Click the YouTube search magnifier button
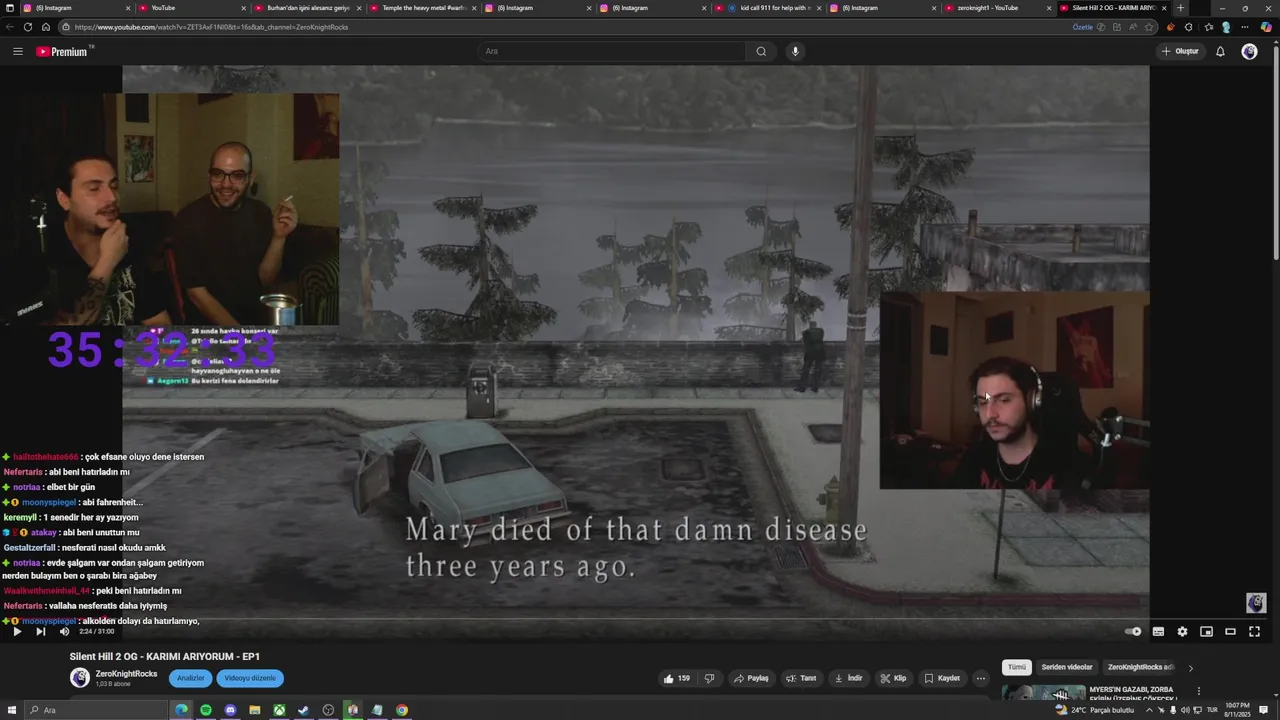Image resolution: width=1280 pixels, height=720 pixels. tap(761, 51)
